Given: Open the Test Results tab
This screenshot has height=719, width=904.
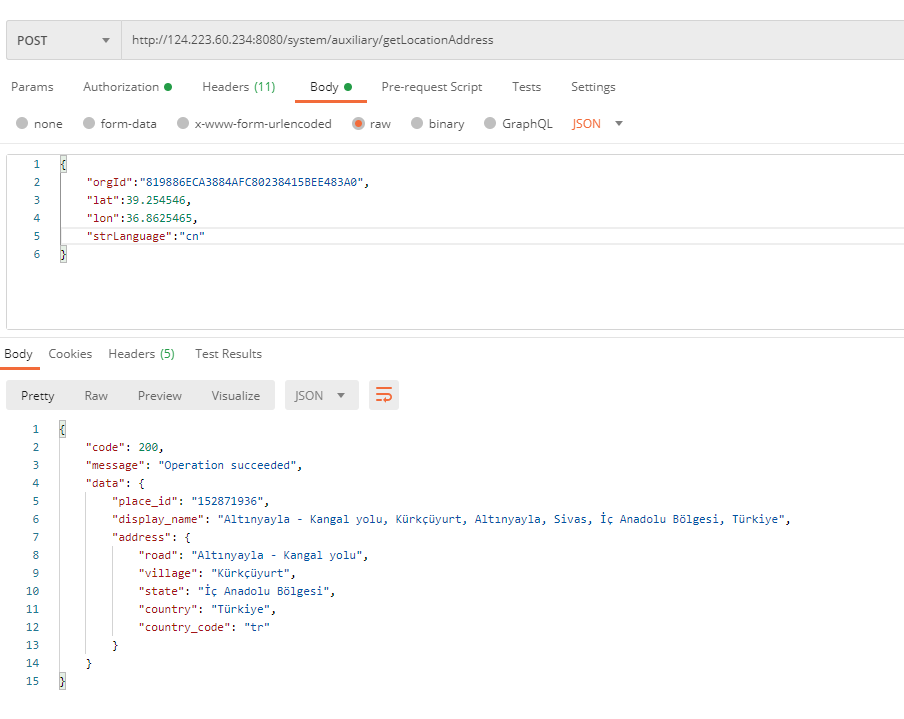Looking at the screenshot, I should coord(228,354).
